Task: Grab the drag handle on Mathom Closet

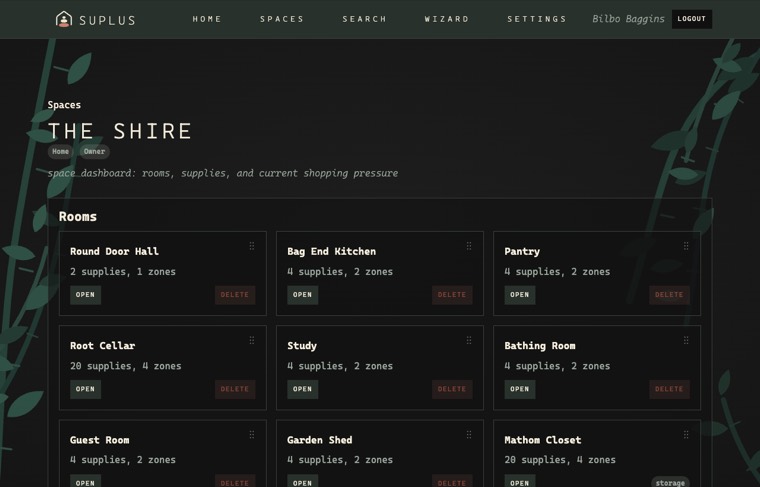Action: (686, 435)
